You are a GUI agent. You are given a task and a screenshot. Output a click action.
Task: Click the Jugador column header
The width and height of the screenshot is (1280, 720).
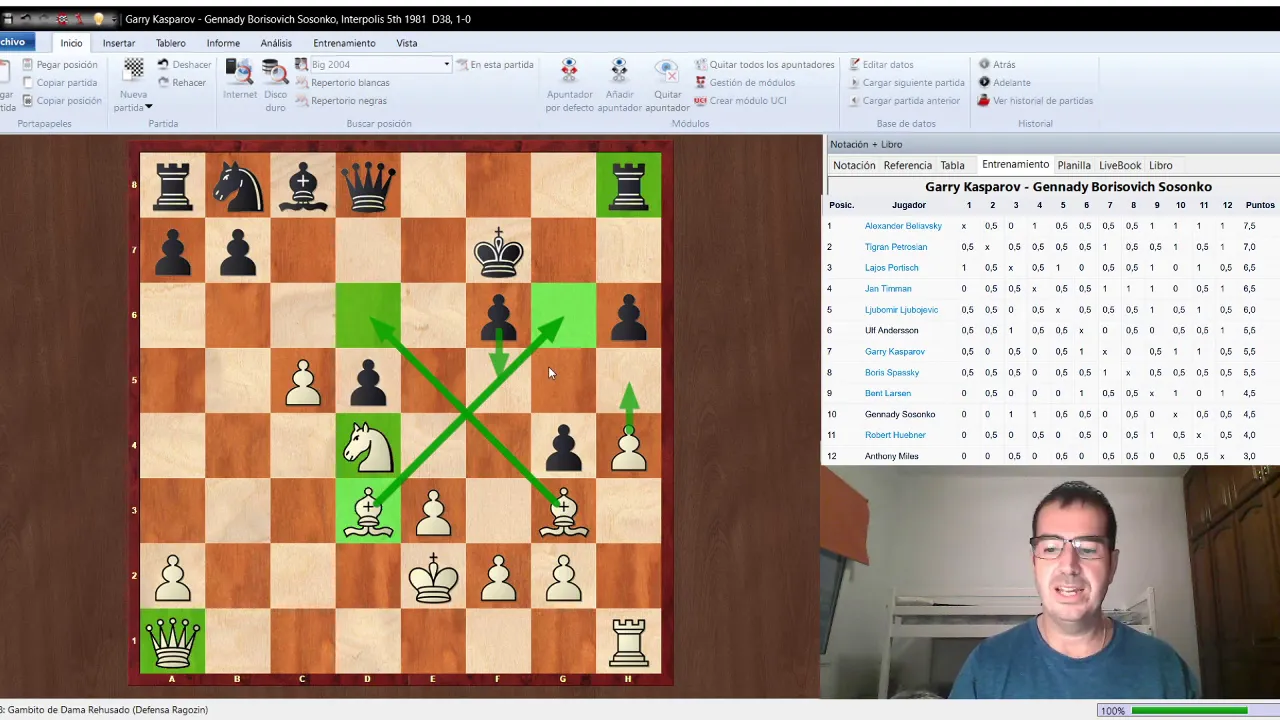908,205
